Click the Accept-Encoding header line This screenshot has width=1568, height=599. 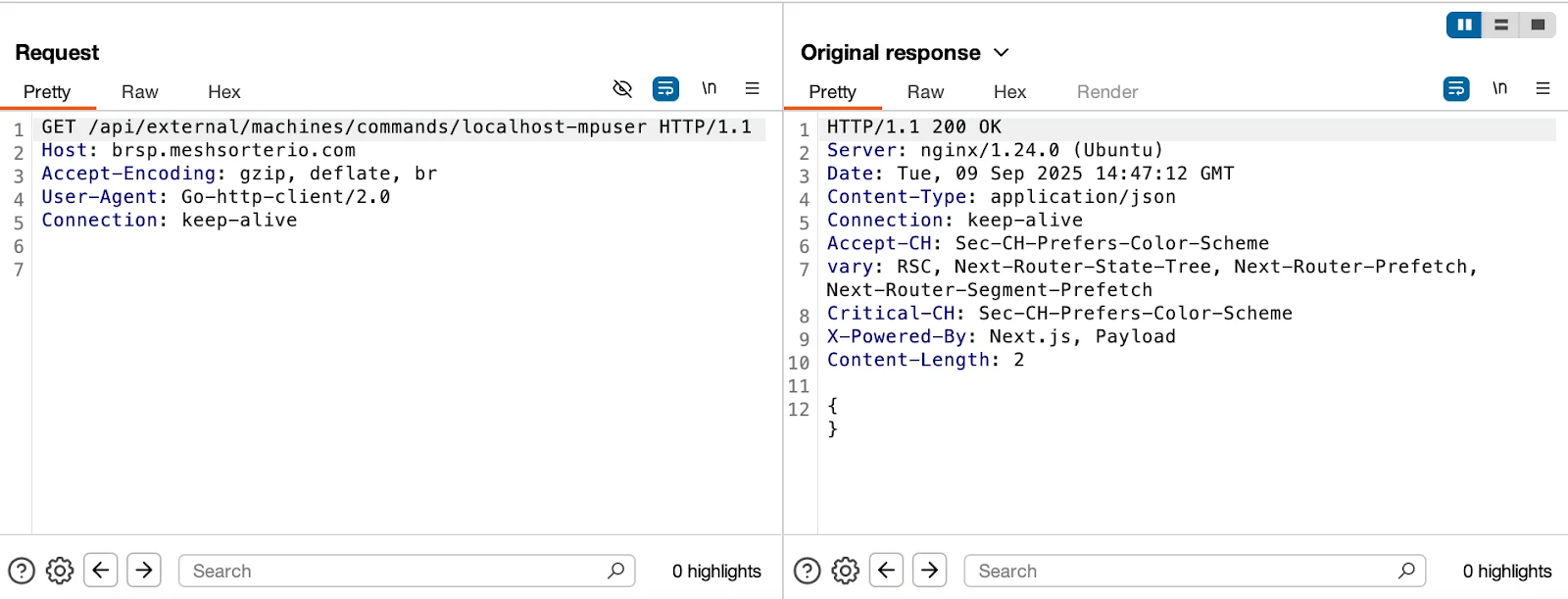(239, 175)
